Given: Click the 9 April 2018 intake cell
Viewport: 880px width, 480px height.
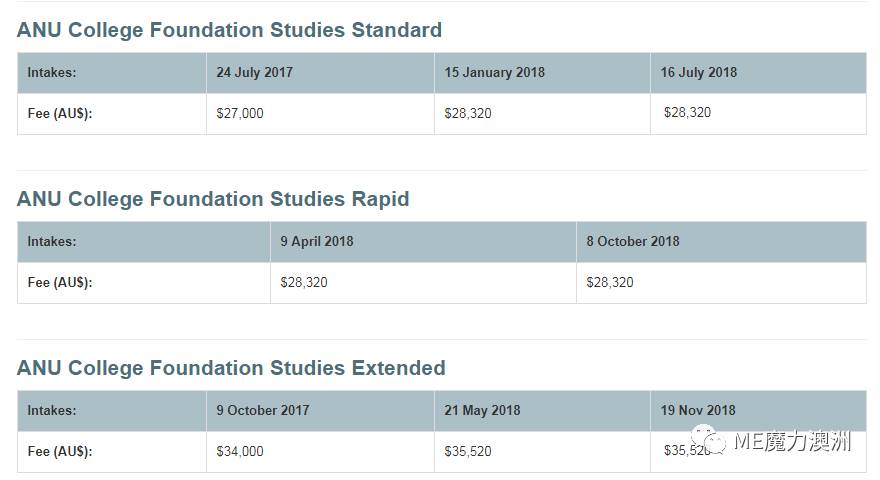Looking at the screenshot, I should pyautogui.click(x=423, y=241).
